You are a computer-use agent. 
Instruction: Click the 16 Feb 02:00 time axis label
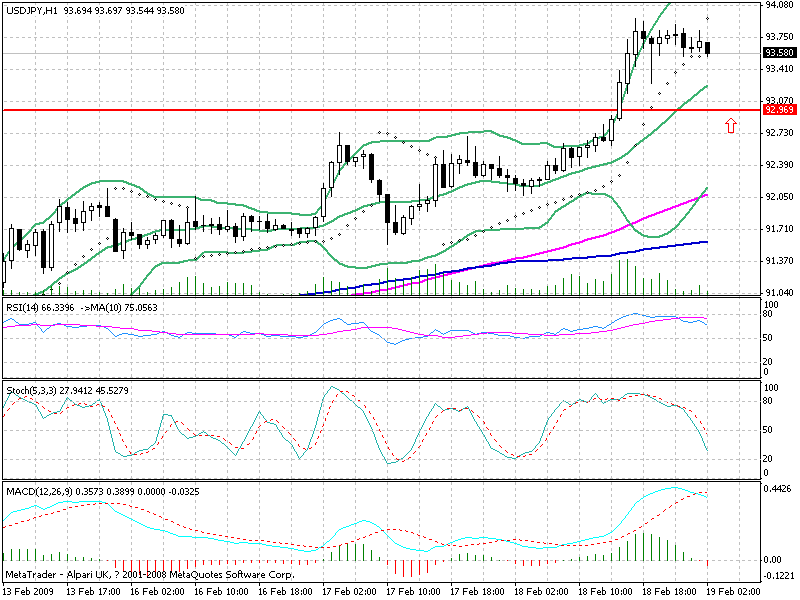[158, 591]
